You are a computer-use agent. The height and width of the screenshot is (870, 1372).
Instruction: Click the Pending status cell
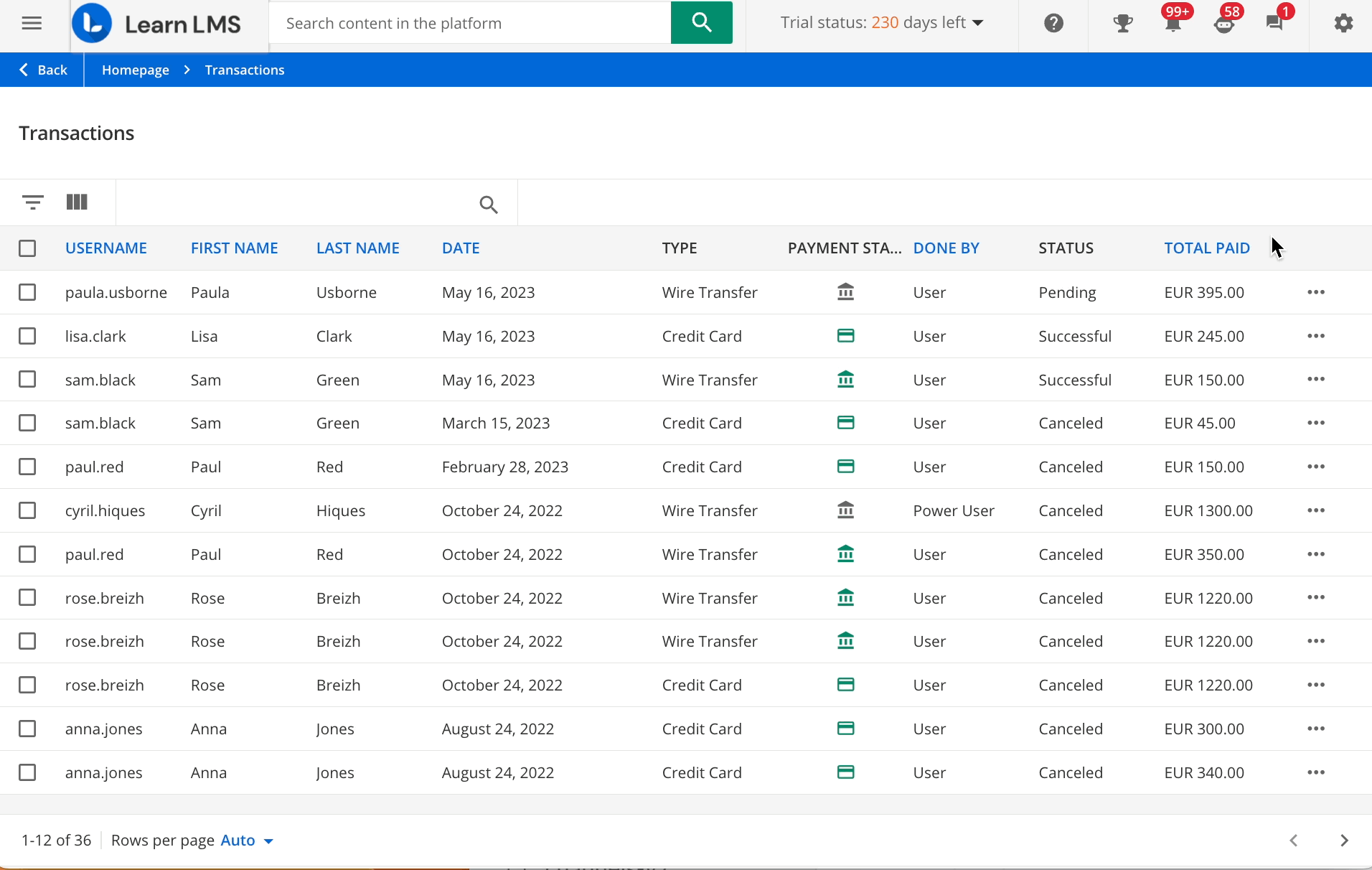[x=1067, y=292]
